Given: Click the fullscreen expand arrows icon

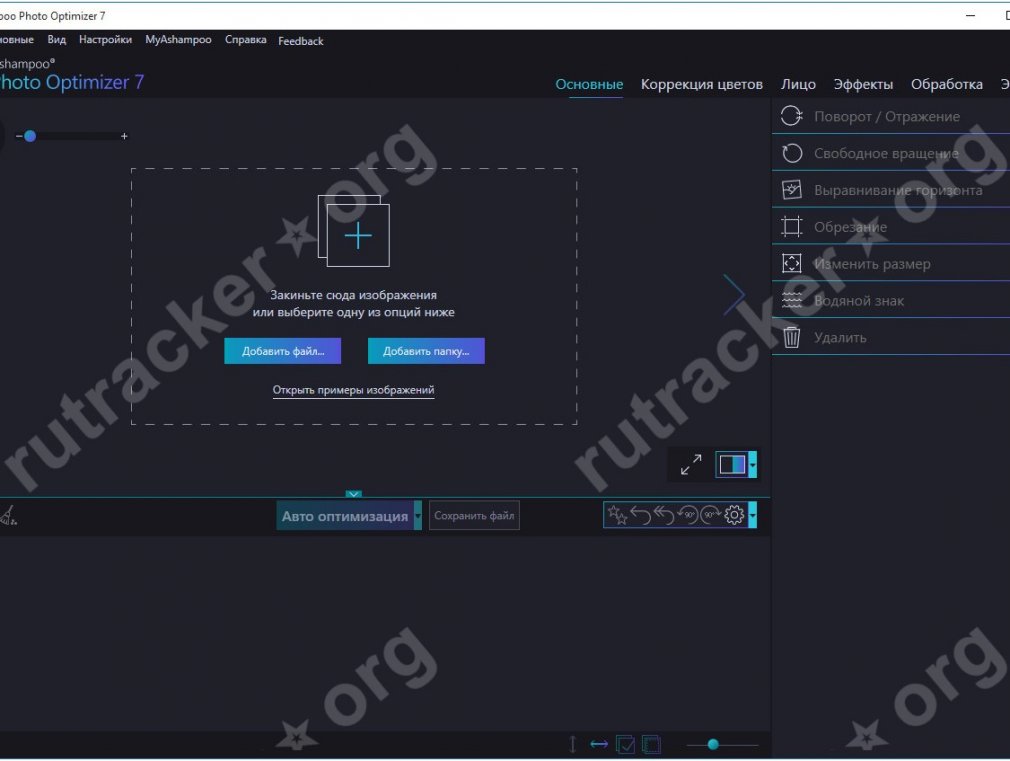Looking at the screenshot, I should (x=691, y=465).
